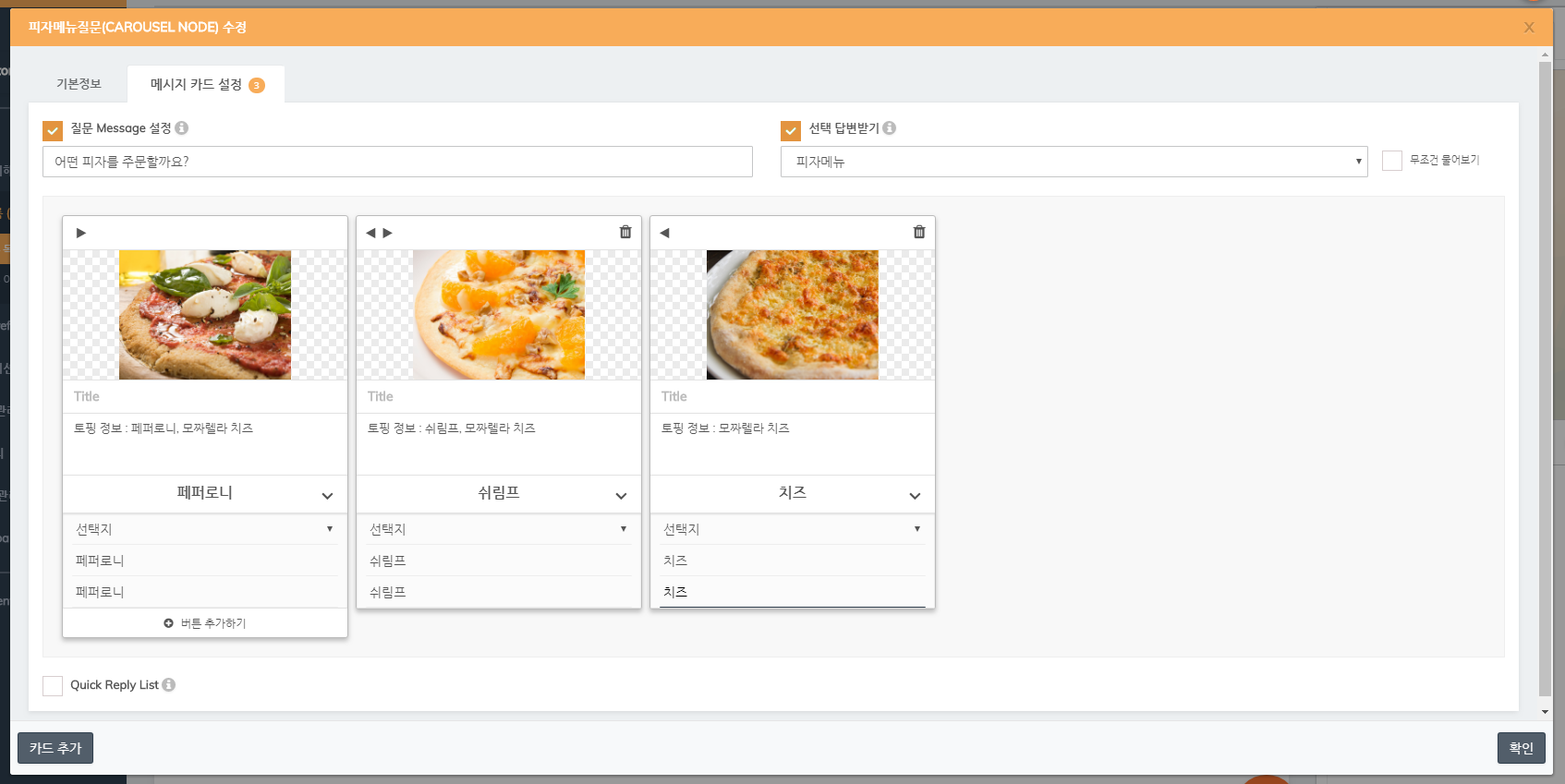The width and height of the screenshot is (1565, 784).
Task: Delete the cheese pizza card via trash icon
Action: coord(919,232)
